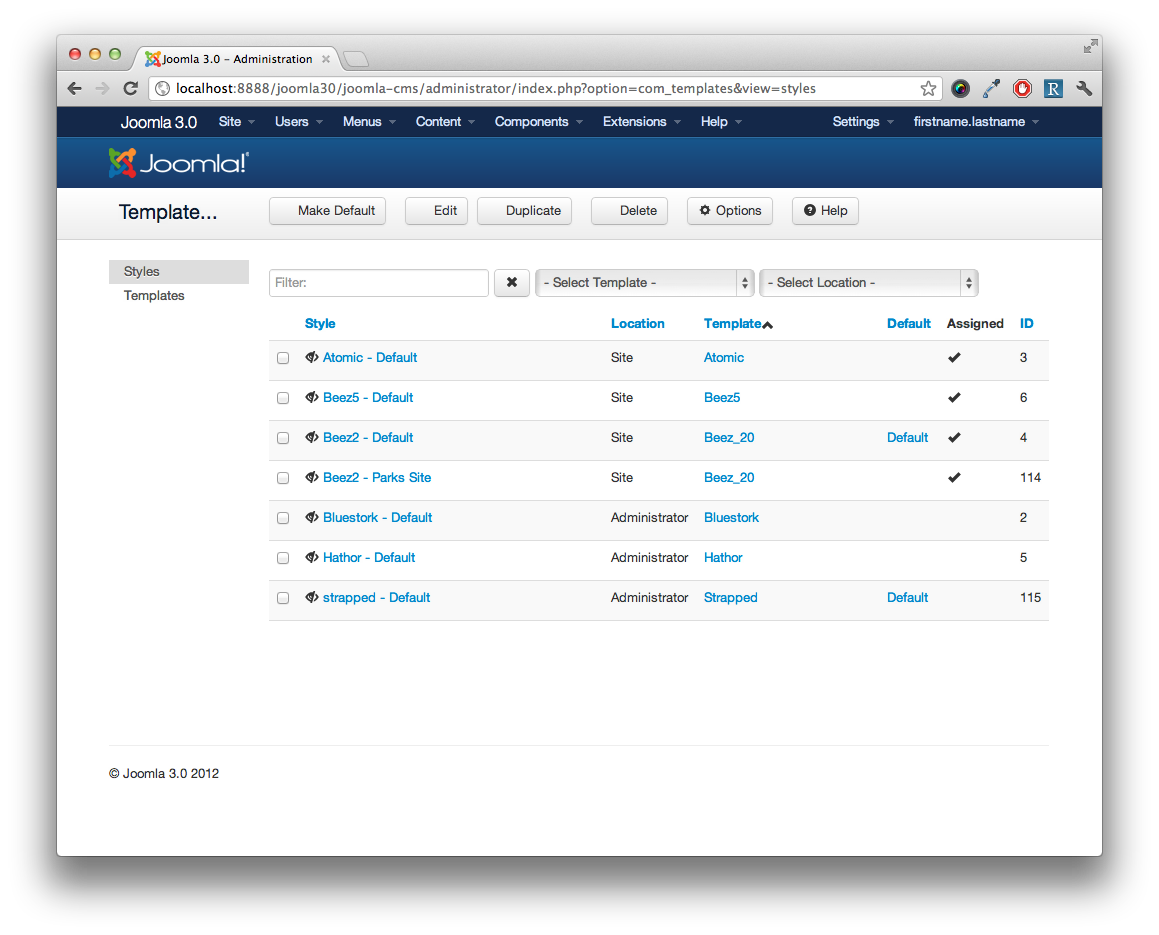Expand the firstname.lastname user menu
The width and height of the screenshot is (1159, 935).
[x=976, y=122]
